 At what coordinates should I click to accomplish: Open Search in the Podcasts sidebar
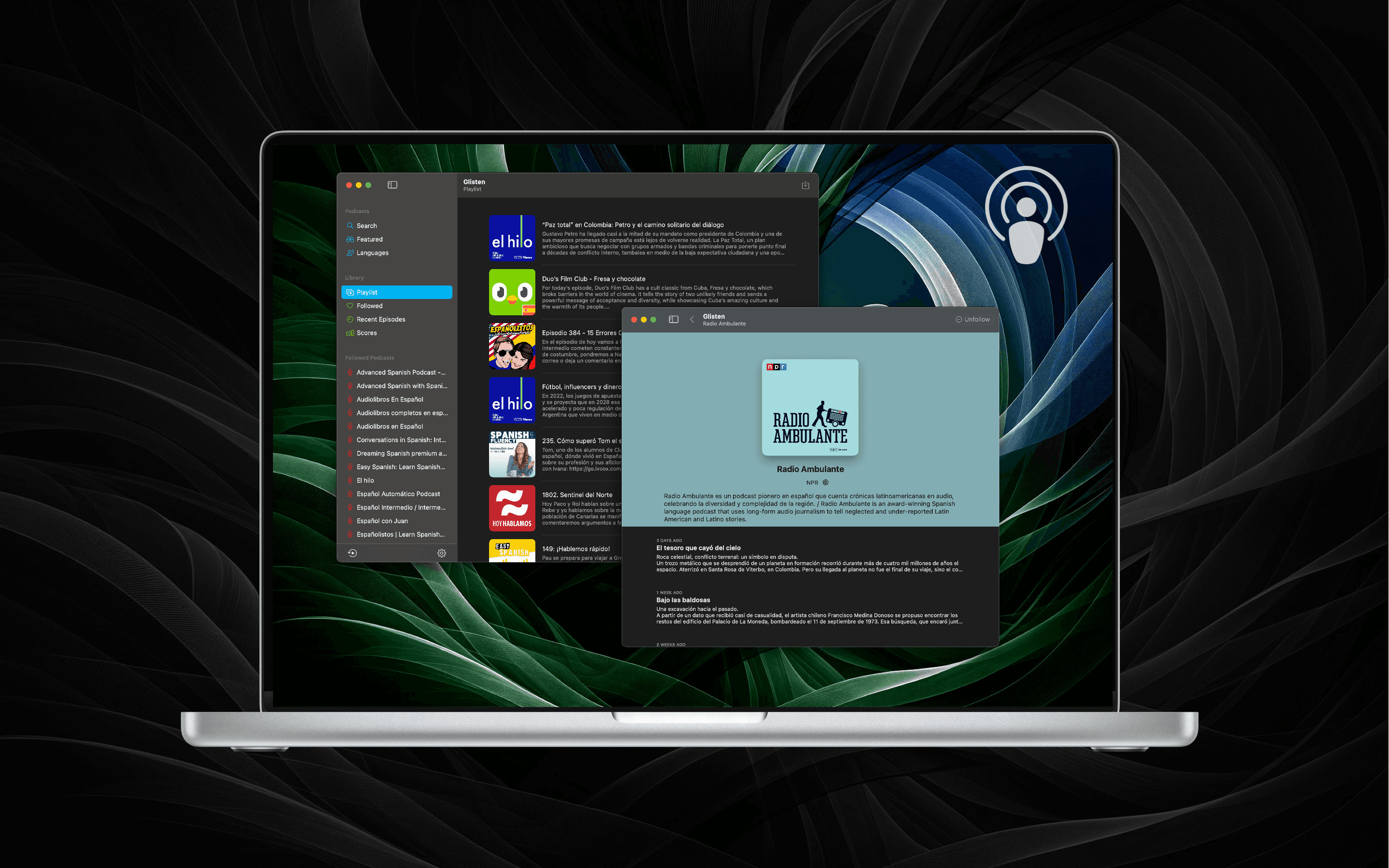pyautogui.click(x=366, y=226)
